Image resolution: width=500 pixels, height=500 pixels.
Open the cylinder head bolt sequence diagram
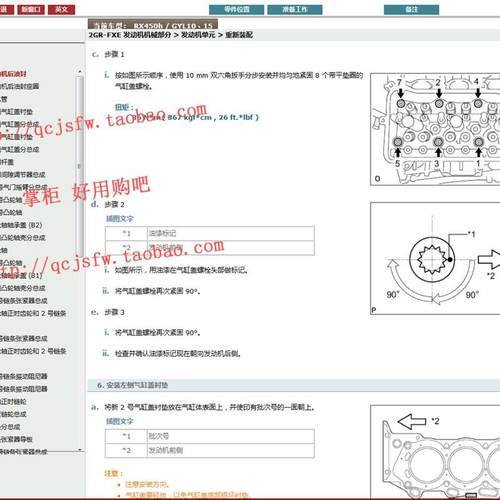435,129
